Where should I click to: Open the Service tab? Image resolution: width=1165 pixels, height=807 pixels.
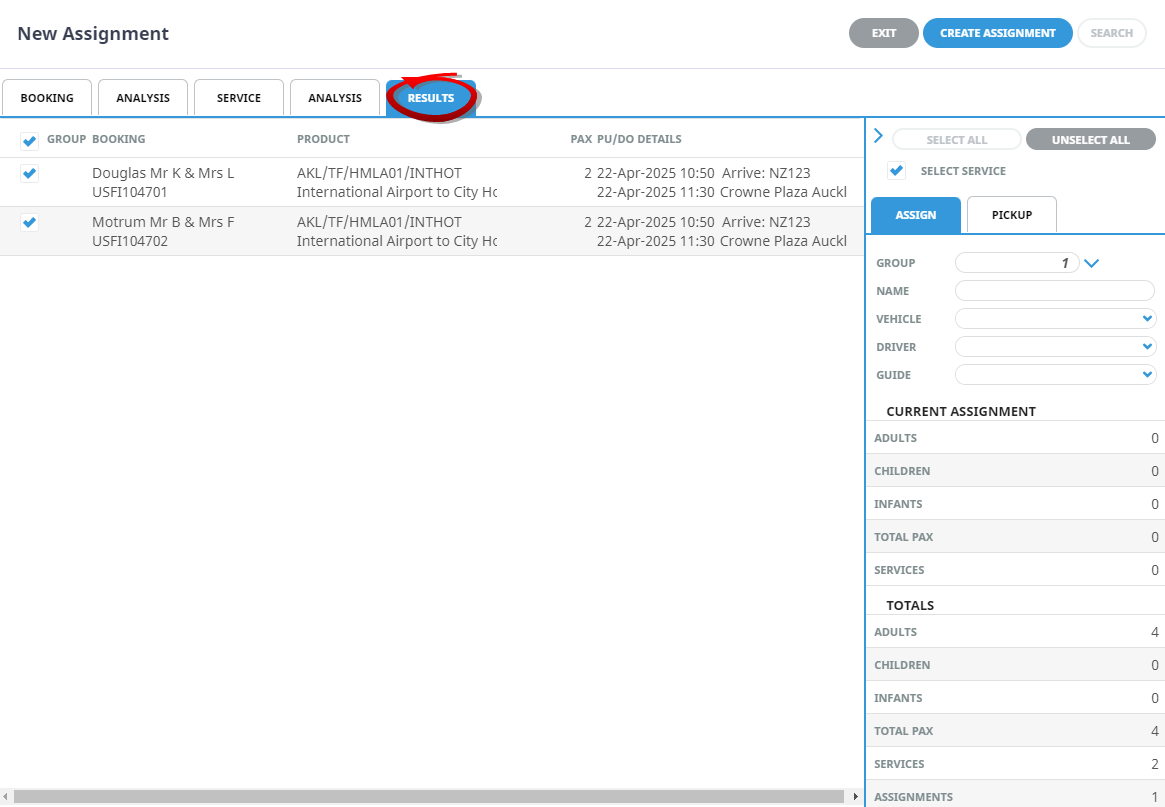(239, 98)
